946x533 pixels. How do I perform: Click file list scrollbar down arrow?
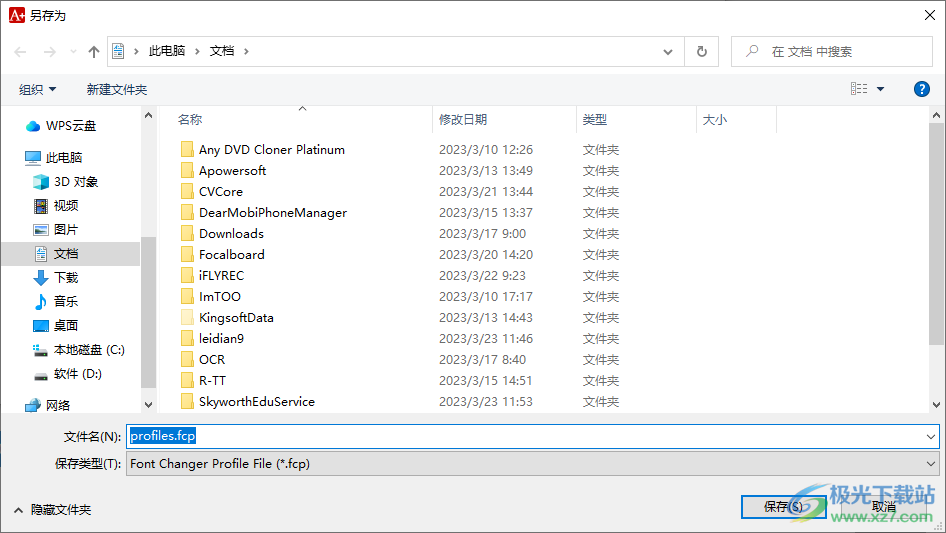tap(936, 405)
